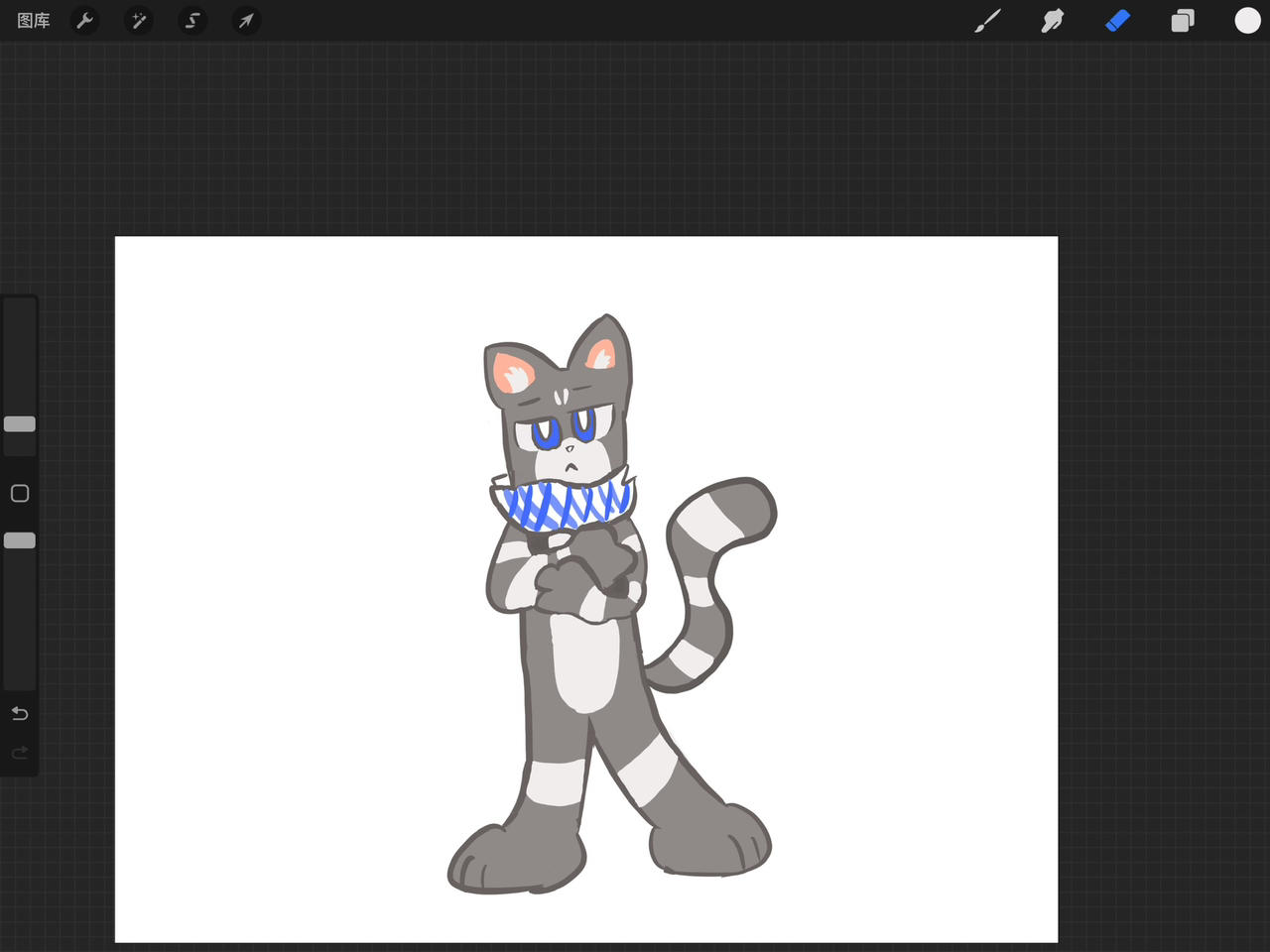Screen dimensions: 1270x952
Task: Select the Eraser tool
Action: 1118,21
